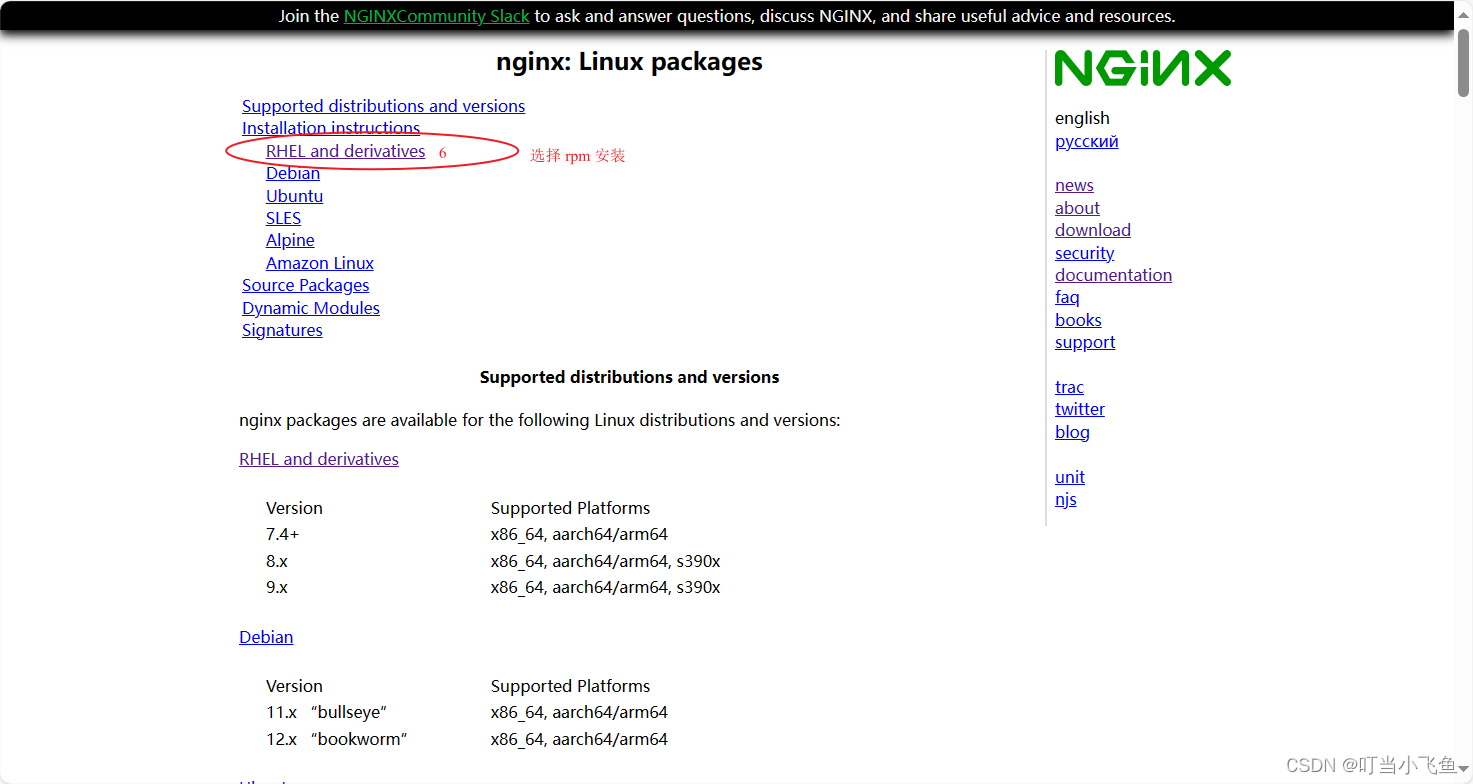Open the documentation page
The height and width of the screenshot is (784, 1473).
(x=1113, y=274)
